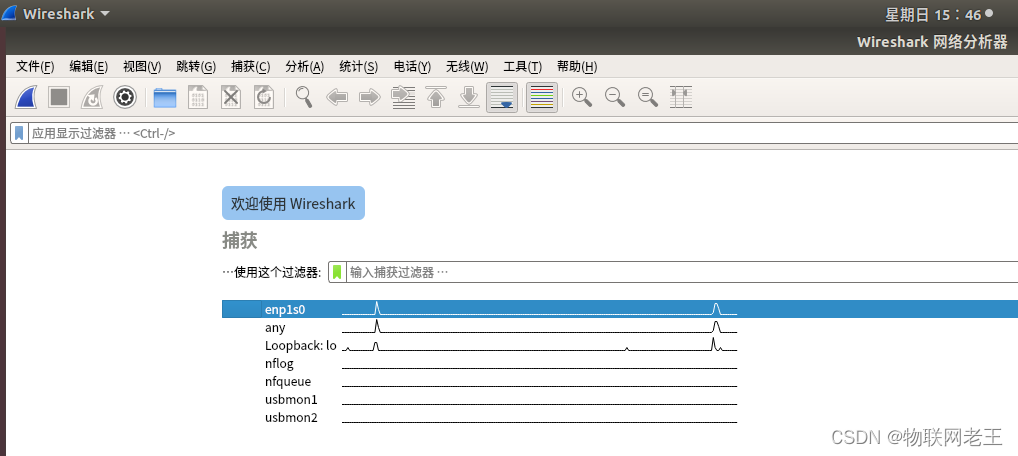This screenshot has height=456, width=1018.
Task: Open the 工具(T) menu
Action: point(523,66)
